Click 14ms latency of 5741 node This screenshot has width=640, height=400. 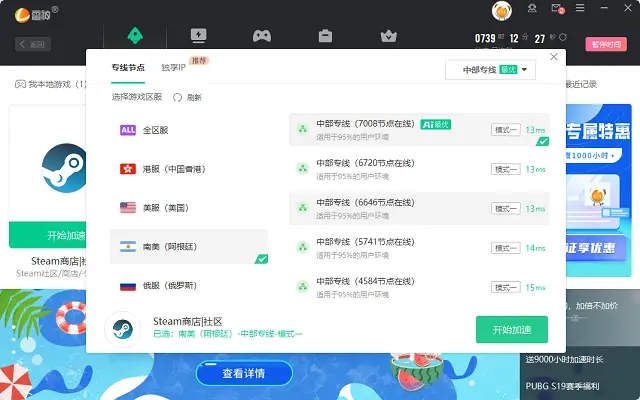click(535, 248)
